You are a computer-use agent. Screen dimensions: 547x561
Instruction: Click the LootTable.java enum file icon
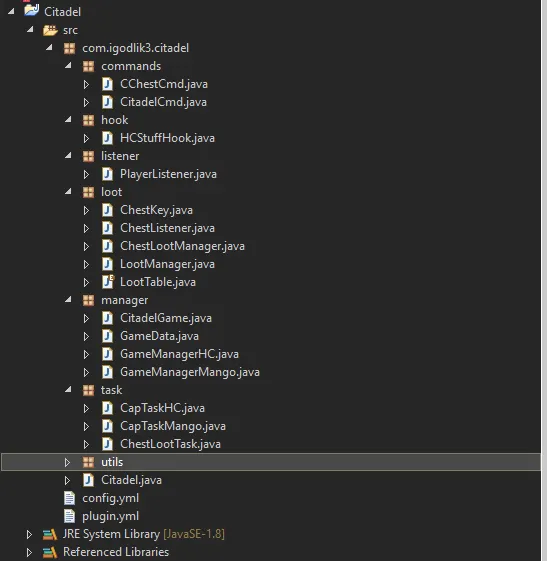pyautogui.click(x=108, y=282)
